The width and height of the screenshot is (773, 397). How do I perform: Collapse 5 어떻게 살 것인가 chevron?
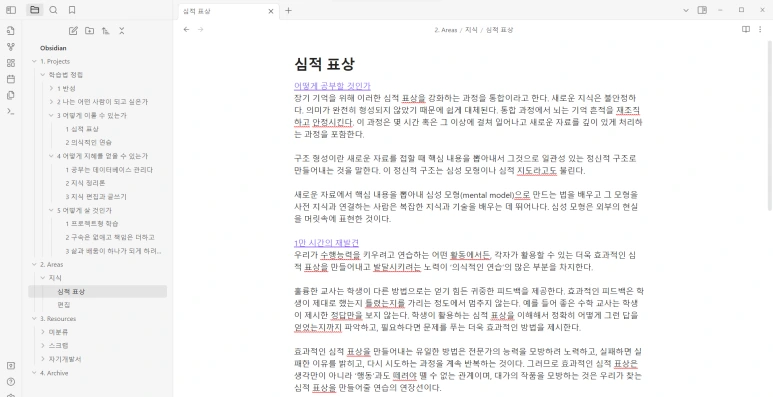51,210
